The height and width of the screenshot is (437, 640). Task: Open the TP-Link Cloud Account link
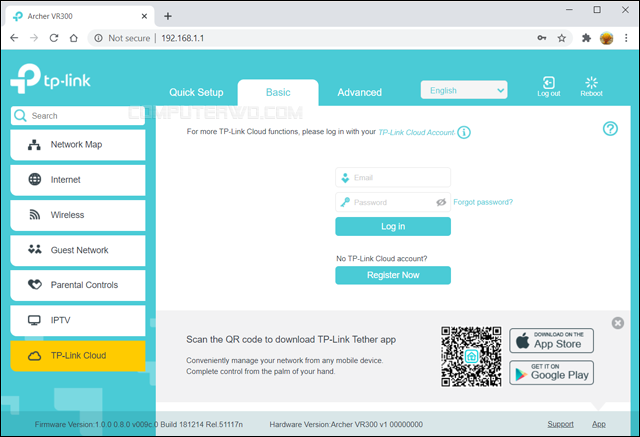coord(416,132)
